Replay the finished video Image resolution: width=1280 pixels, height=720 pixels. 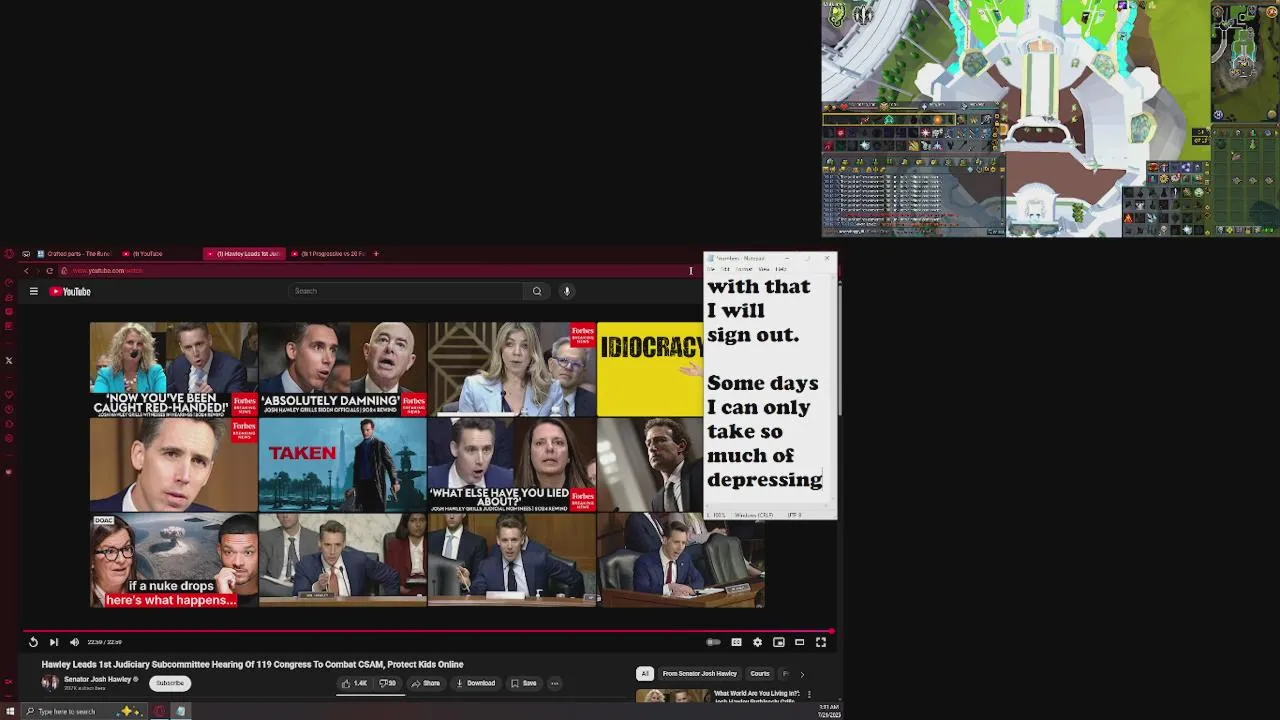(x=33, y=642)
